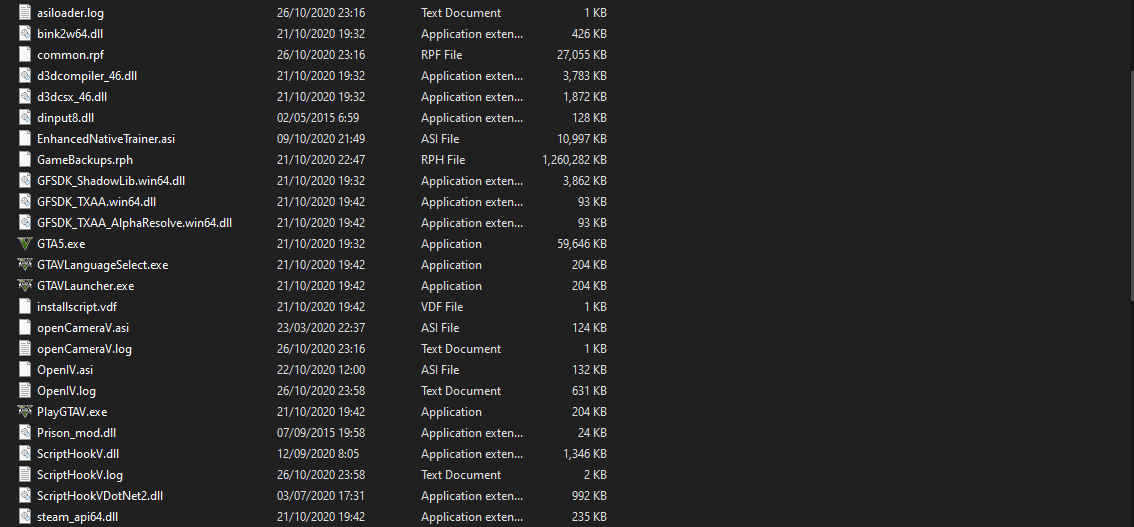This screenshot has height=527, width=1134.
Task: Click the bink2w64.dll file icon
Action: coord(25,33)
